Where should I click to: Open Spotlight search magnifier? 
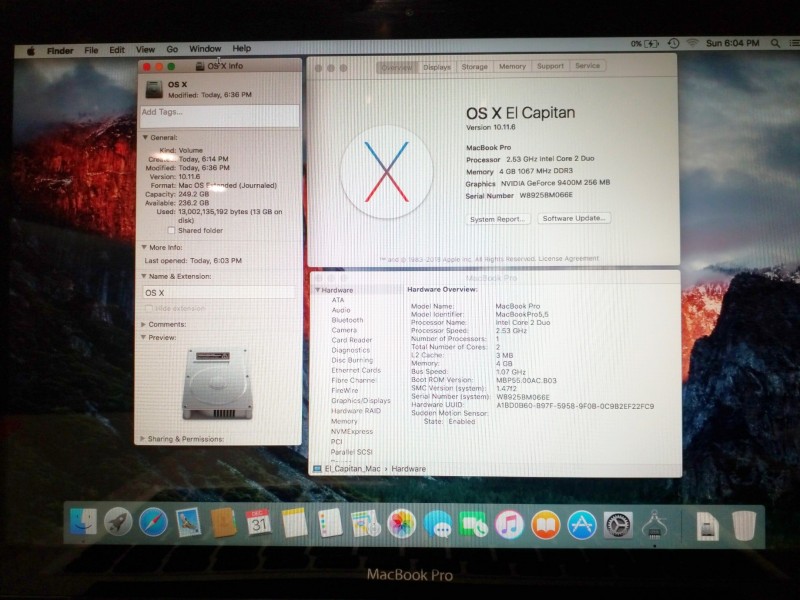point(775,44)
